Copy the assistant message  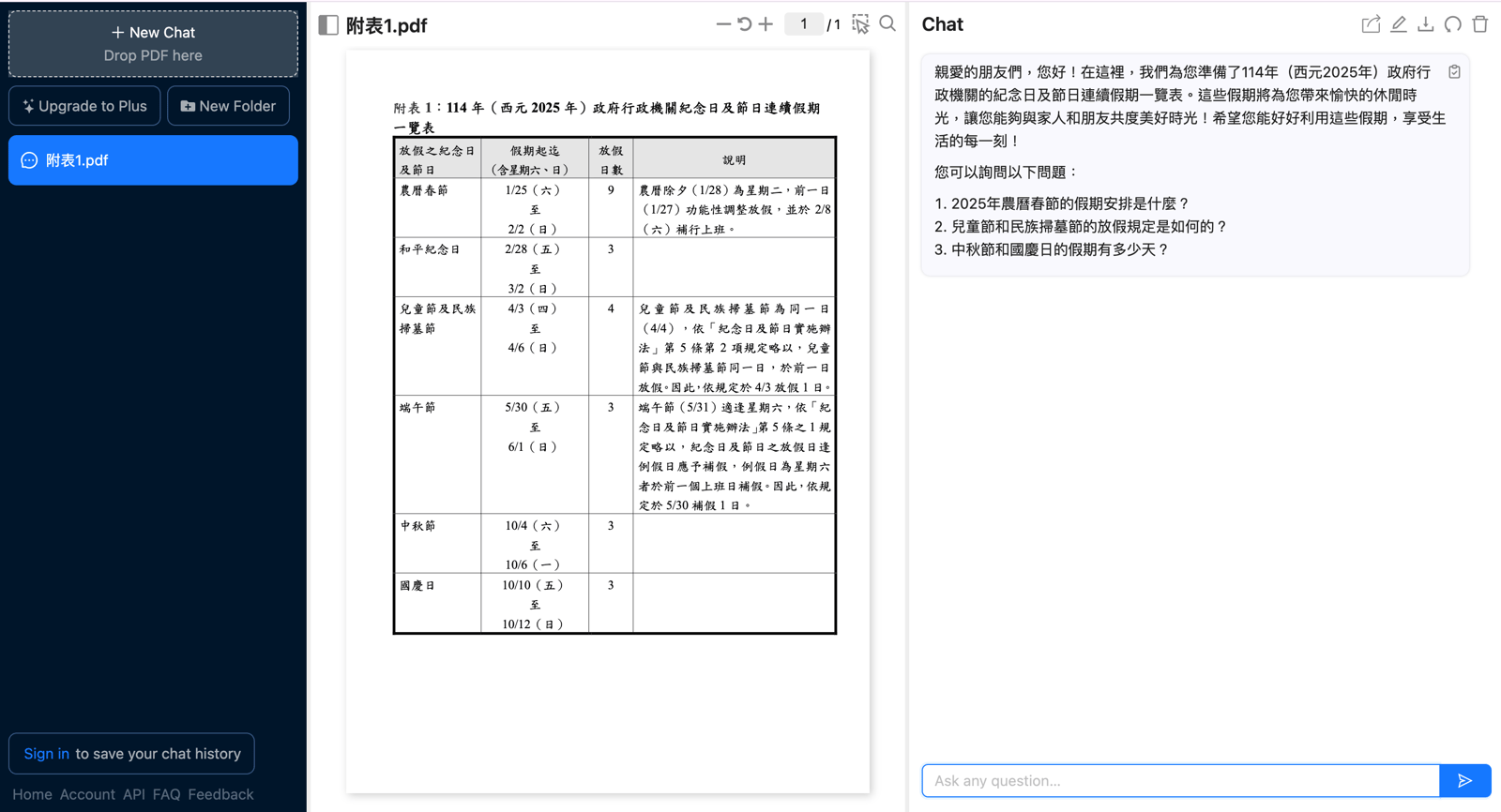[1454, 72]
